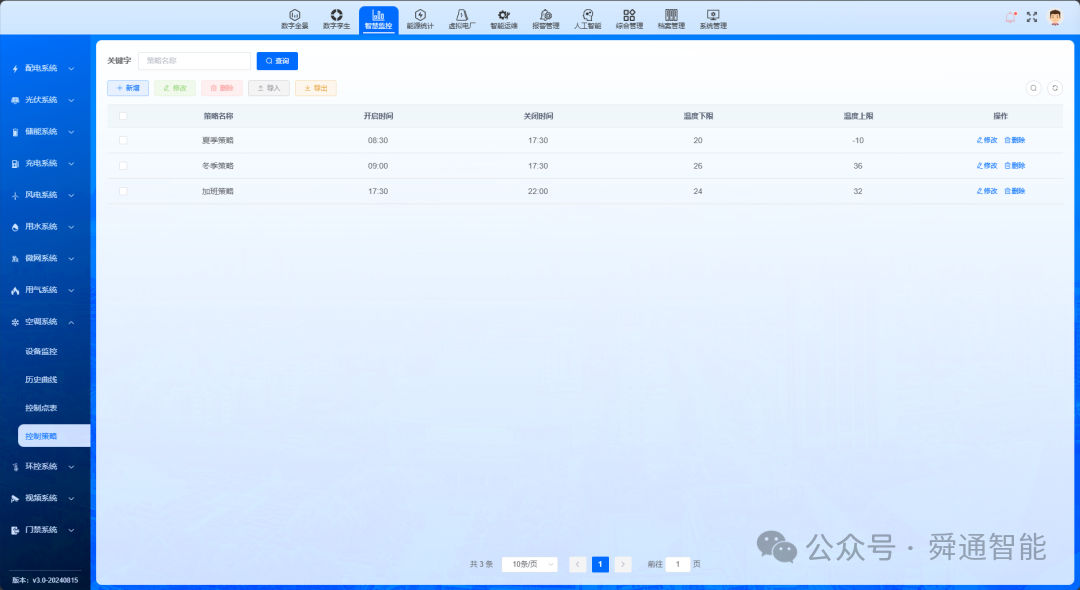The image size is (1080, 590).
Task: Click the 夏季策略 name cell
Action: 218,140
